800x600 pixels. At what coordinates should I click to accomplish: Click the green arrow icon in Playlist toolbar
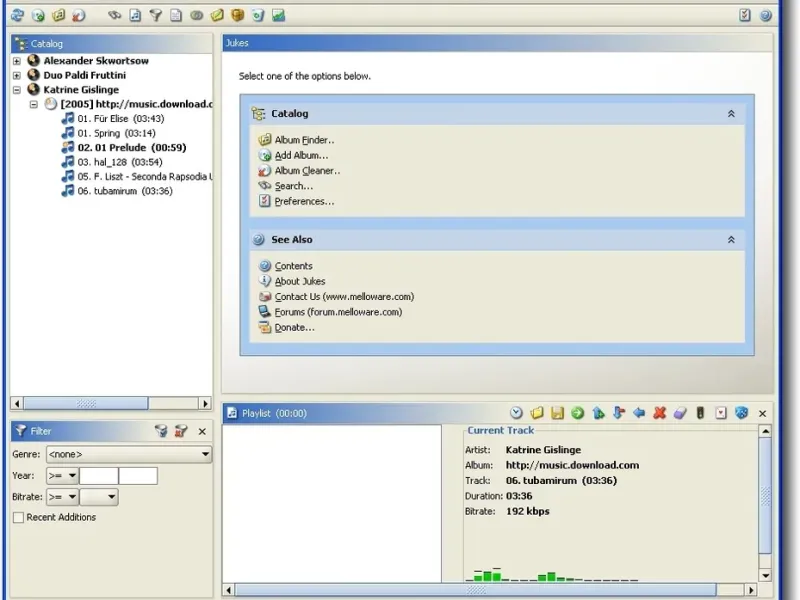(x=578, y=413)
